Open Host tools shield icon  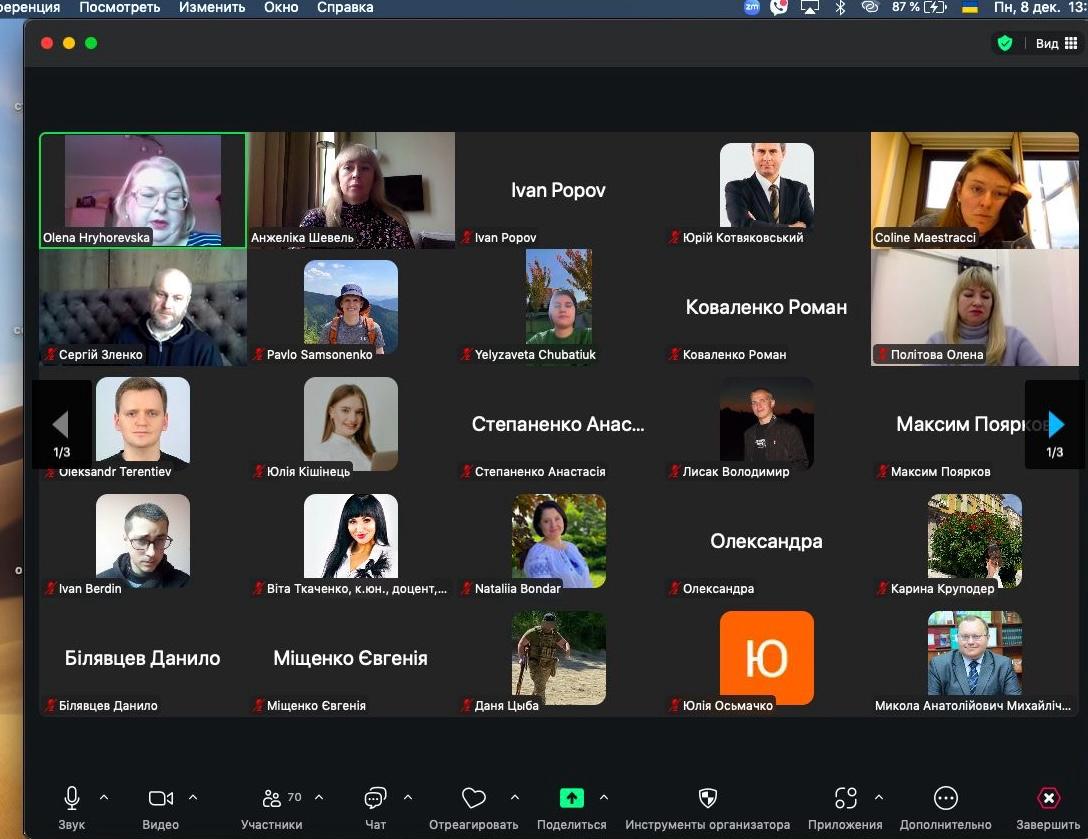coord(707,798)
